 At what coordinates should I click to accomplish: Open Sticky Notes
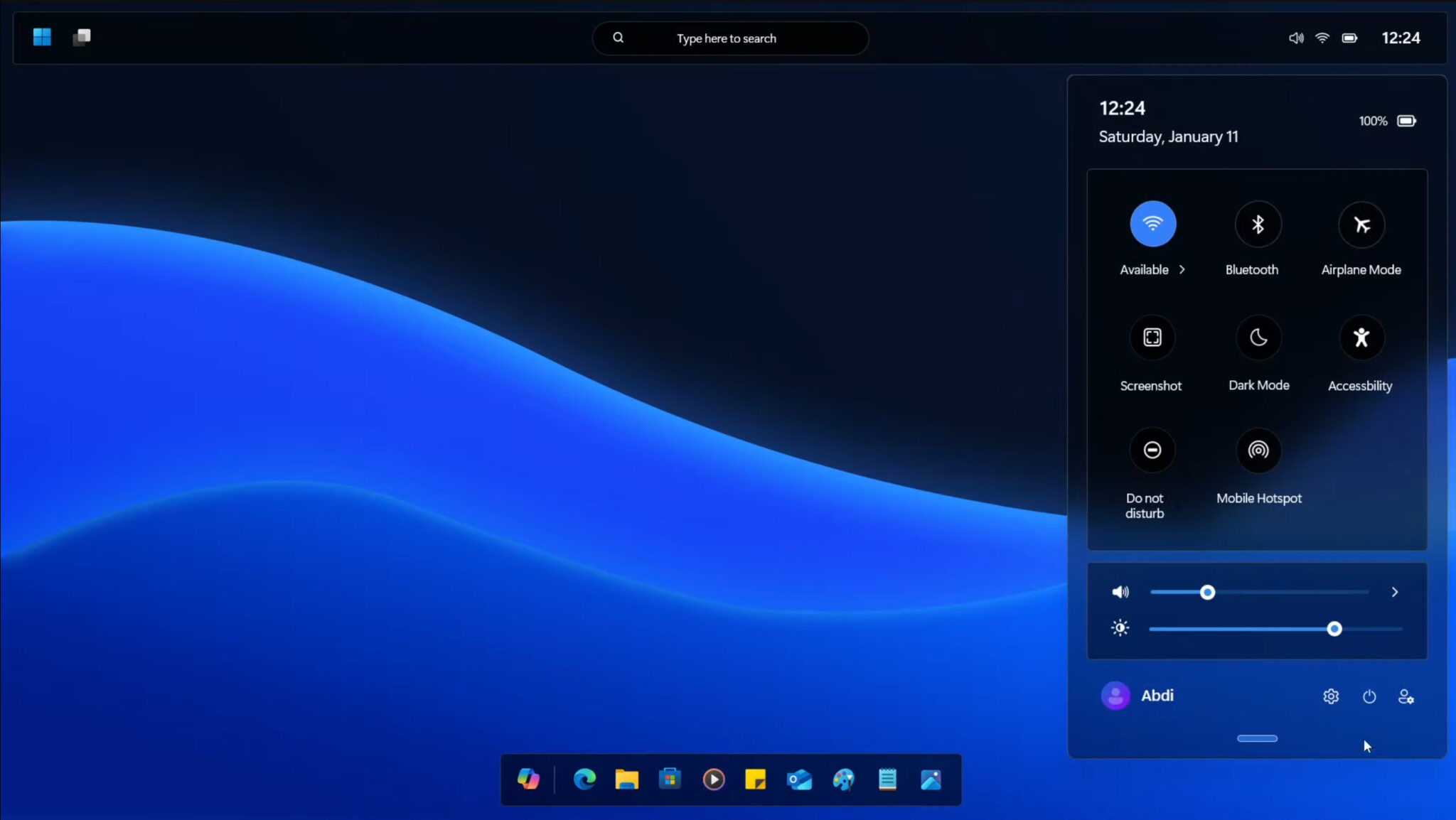pyautogui.click(x=756, y=779)
